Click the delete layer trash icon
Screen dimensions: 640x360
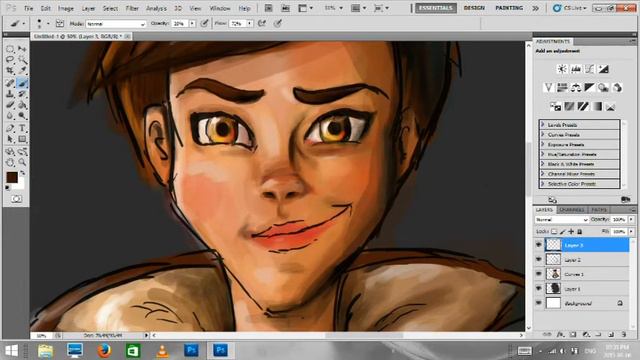pyautogui.click(x=624, y=334)
